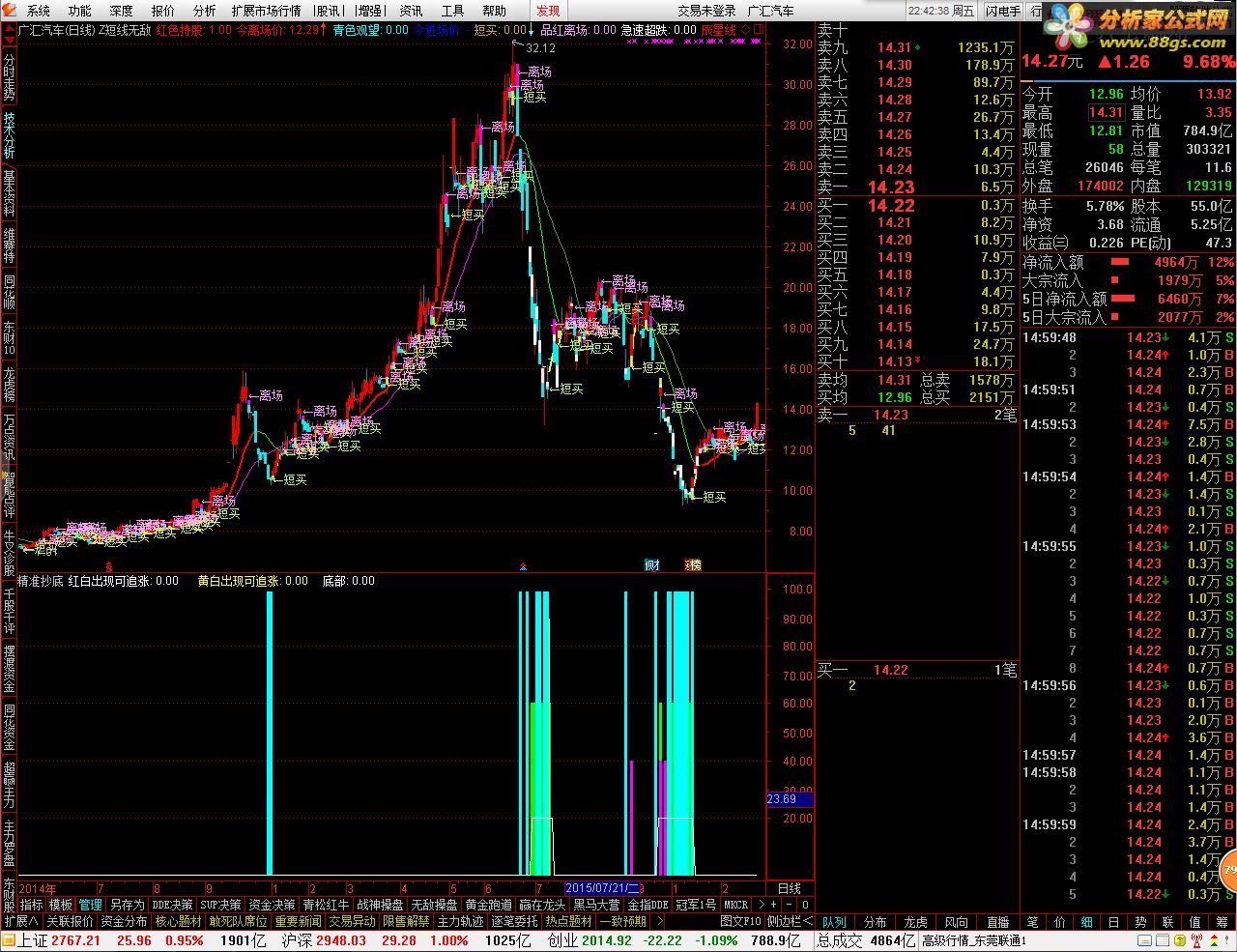The image size is (1237, 952).
Task: Select the 势 tab under tick list
Action: 1141,922
